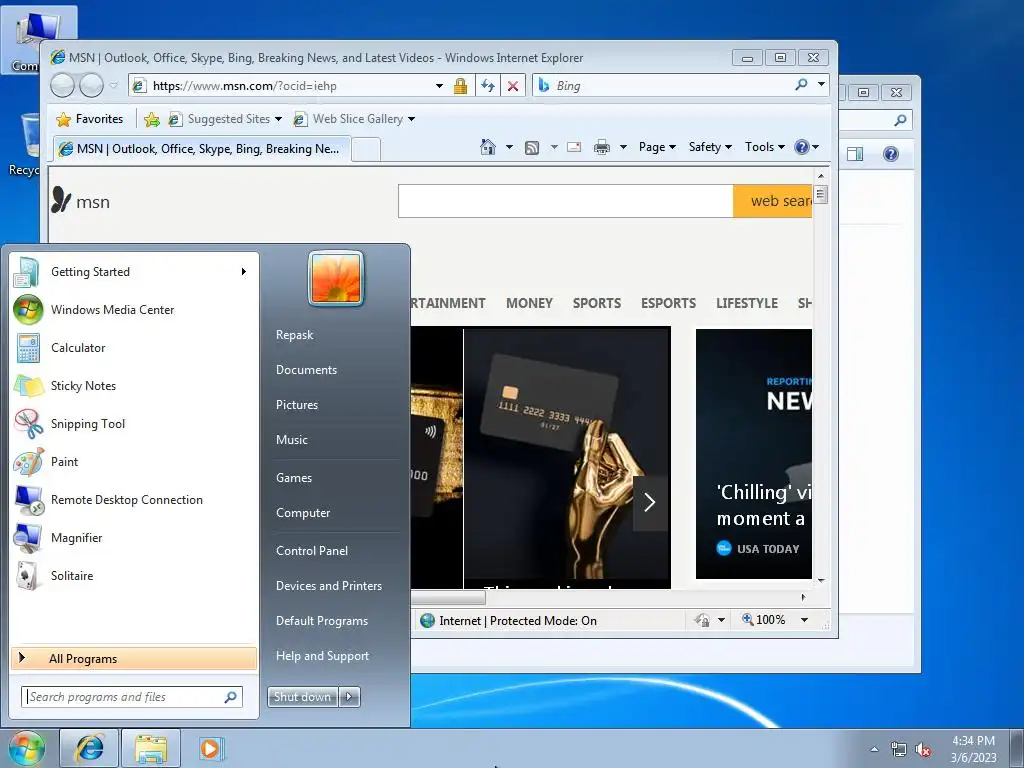
Task: Click the vertical scrollbar thumb
Action: click(x=821, y=195)
